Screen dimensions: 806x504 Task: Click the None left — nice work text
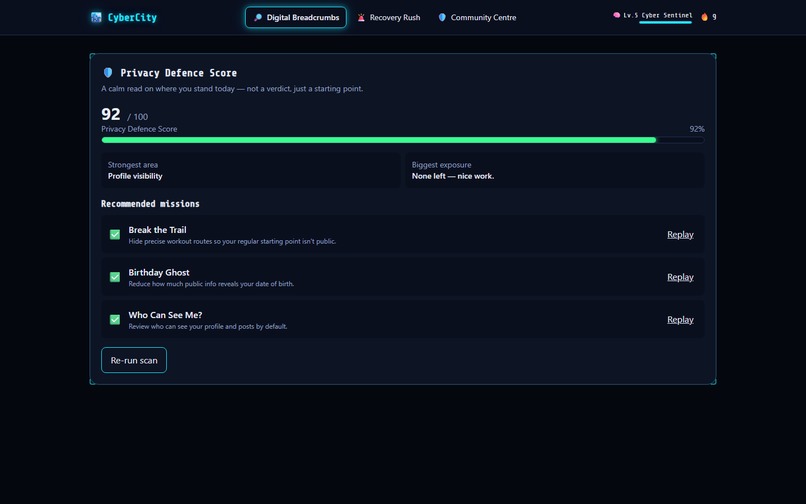click(x=453, y=176)
